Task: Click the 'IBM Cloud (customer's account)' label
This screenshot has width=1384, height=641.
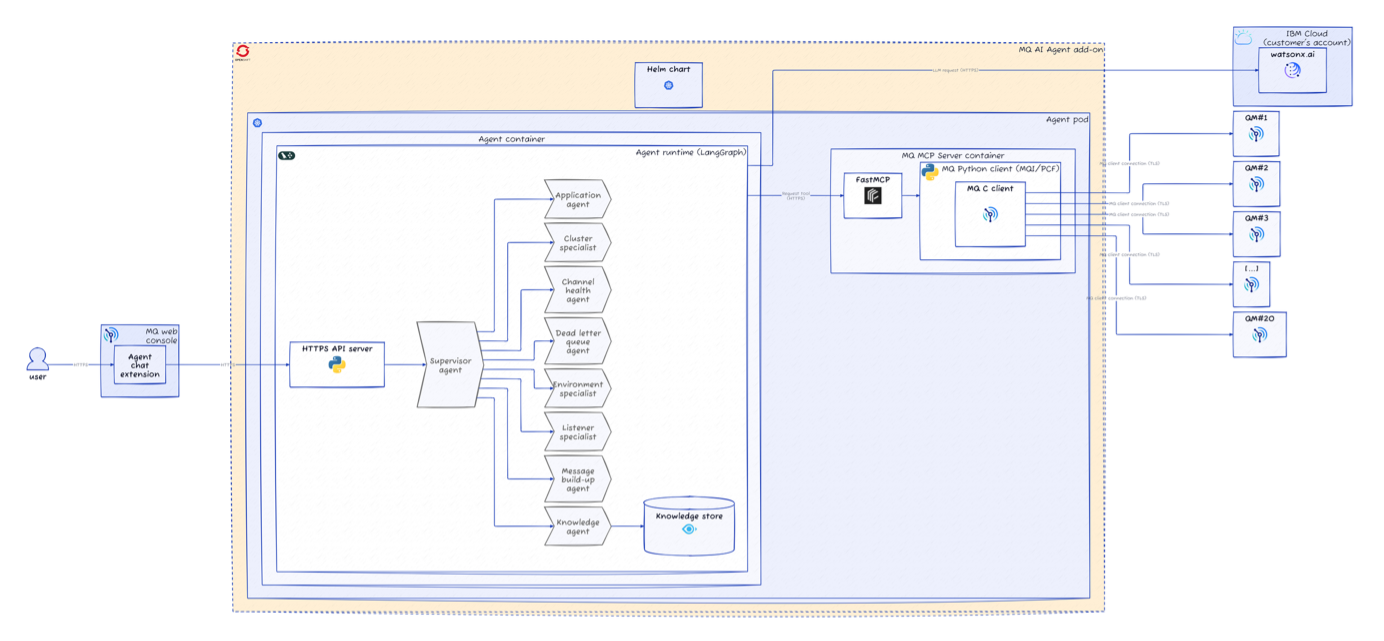Action: (1306, 38)
